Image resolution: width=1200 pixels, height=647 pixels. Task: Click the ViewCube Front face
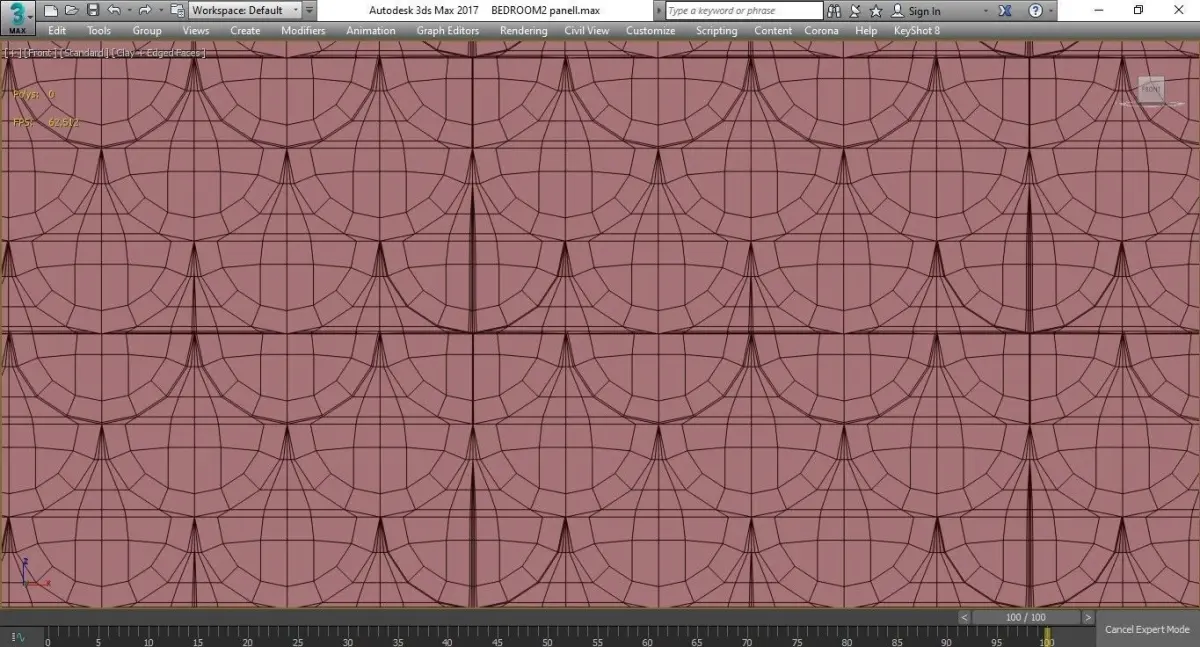[x=1150, y=90]
